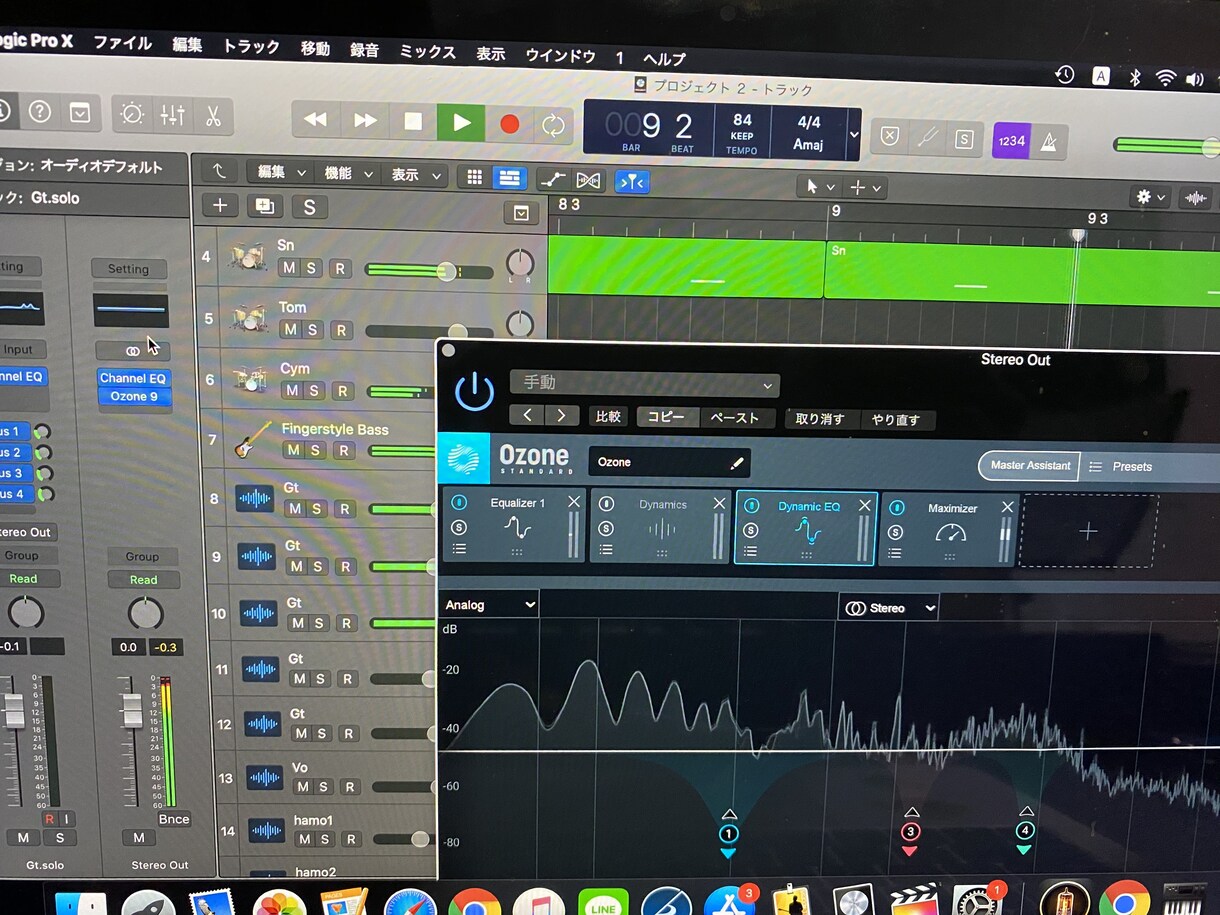This screenshot has height=915, width=1220.
Task: Open the mixer sliders icon in toolbar
Action: tap(172, 115)
